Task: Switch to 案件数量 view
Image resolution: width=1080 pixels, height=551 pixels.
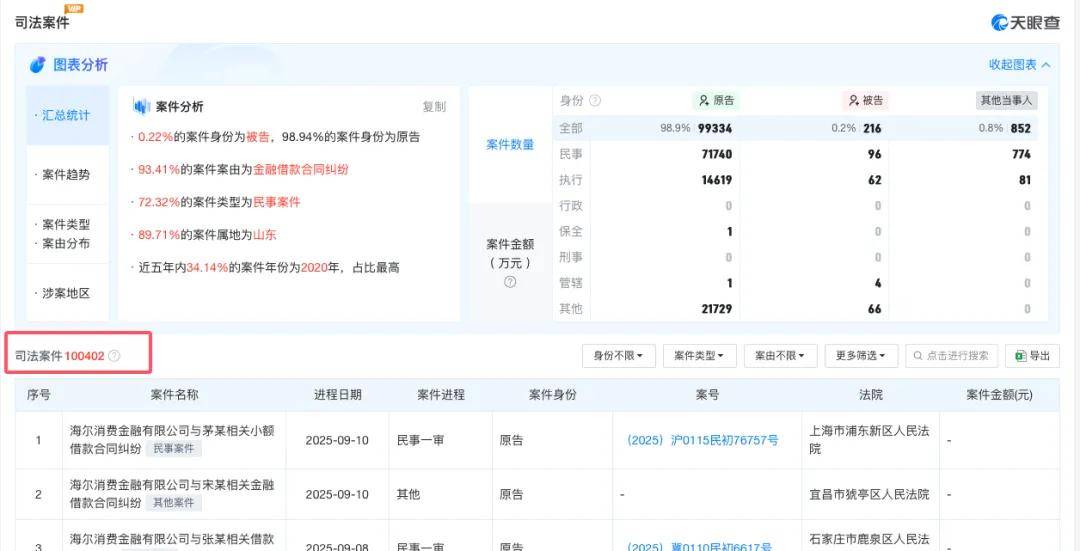Action: click(510, 145)
